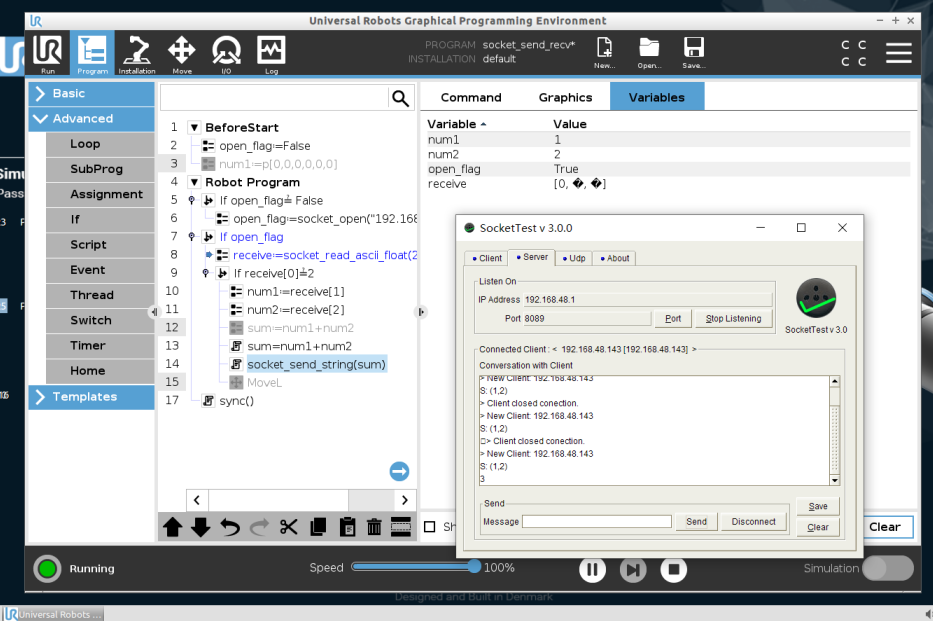Screen dimensions: 933x621
Task: Click the Port button in SocketTest
Action: 673,319
